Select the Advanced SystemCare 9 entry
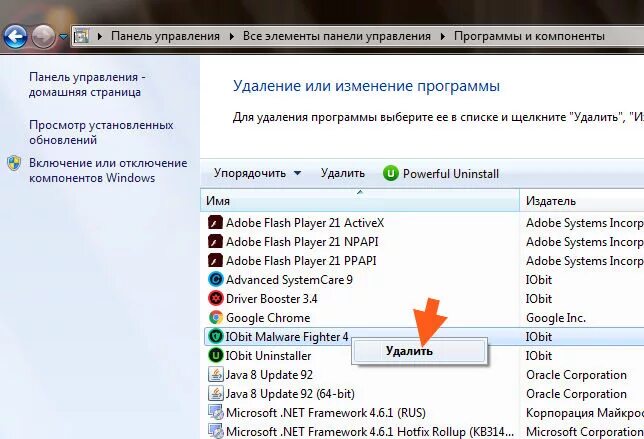 (x=289, y=280)
